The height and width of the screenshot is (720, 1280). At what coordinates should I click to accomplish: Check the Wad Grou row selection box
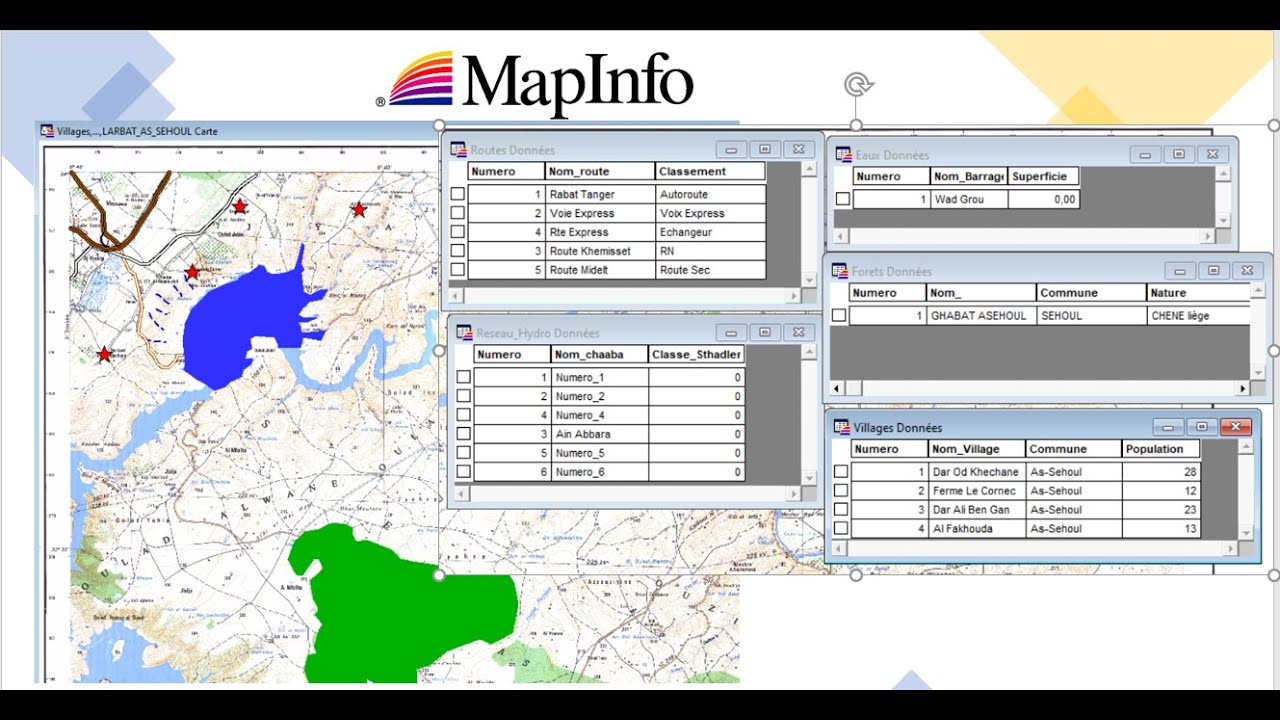click(843, 199)
